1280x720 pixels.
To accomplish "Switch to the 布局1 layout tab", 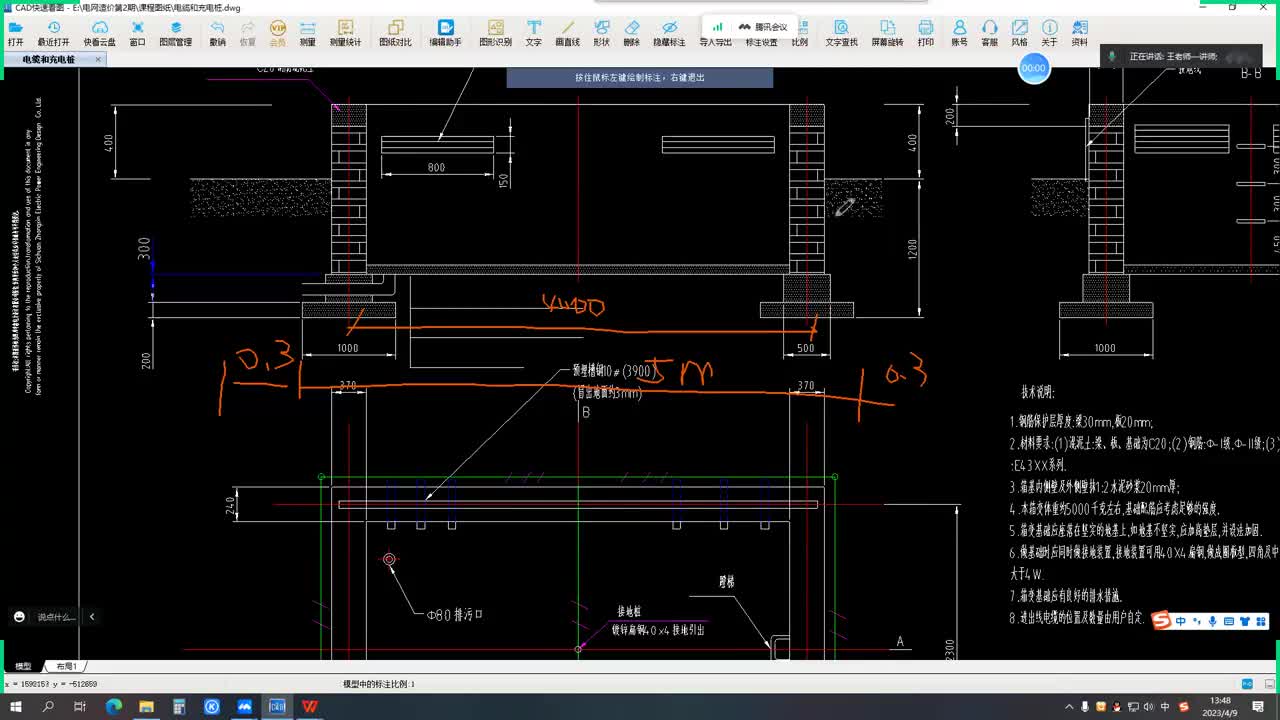I will point(67,666).
